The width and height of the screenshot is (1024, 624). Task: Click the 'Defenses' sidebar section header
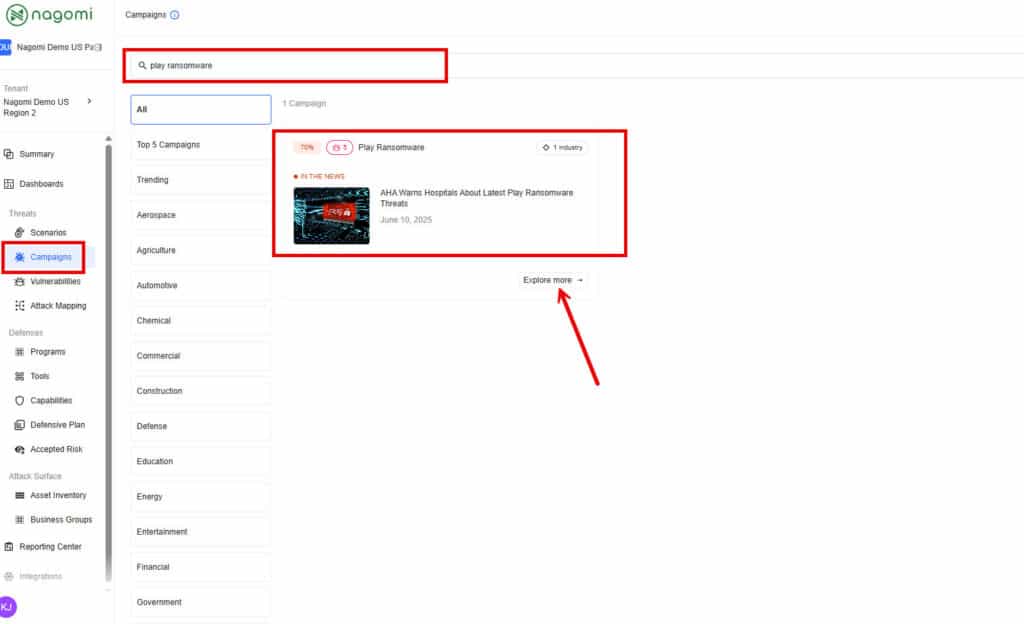click(x=25, y=333)
